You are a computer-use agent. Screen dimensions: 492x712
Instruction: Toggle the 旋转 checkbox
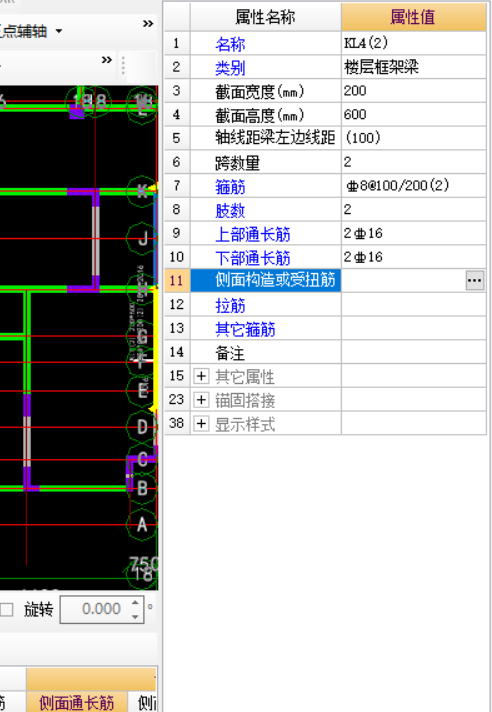(7, 609)
